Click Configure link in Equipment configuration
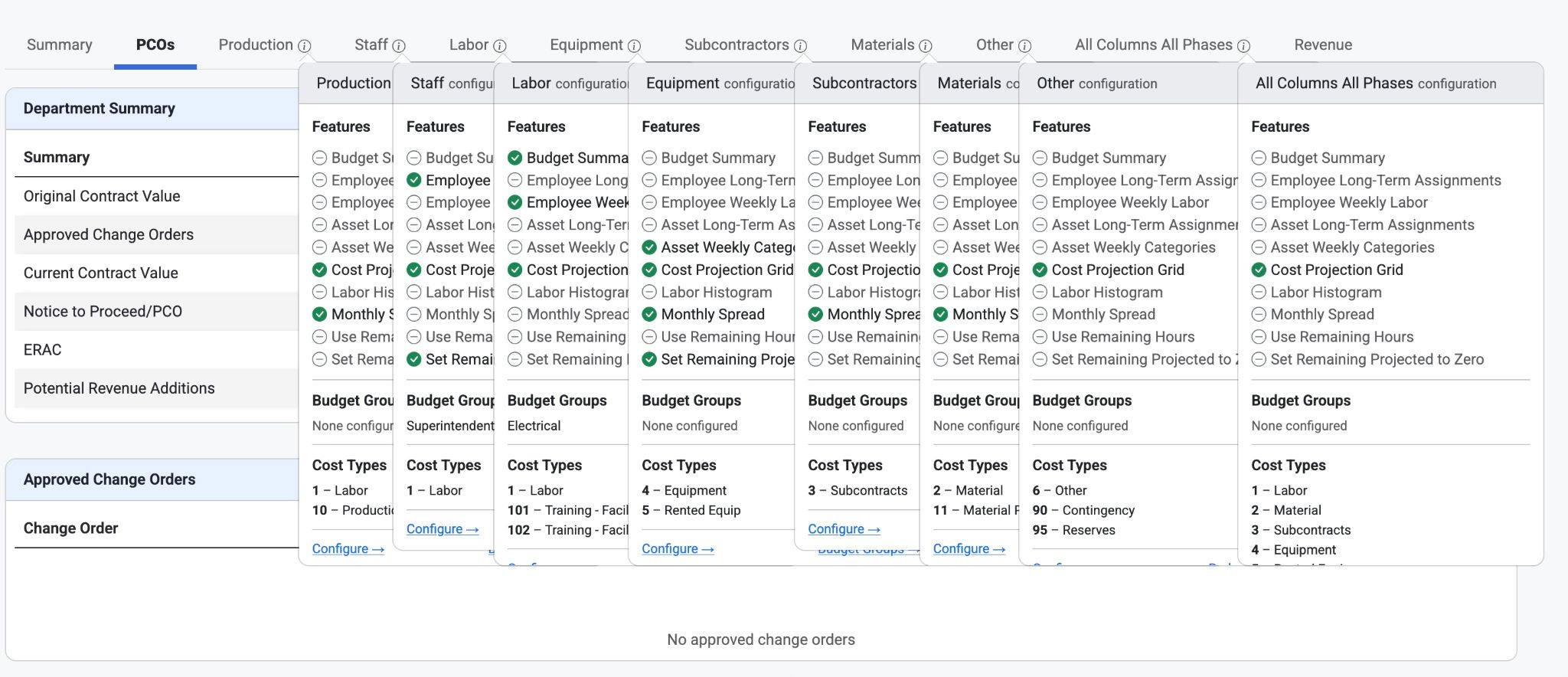This screenshot has width=1568, height=677. click(x=678, y=548)
